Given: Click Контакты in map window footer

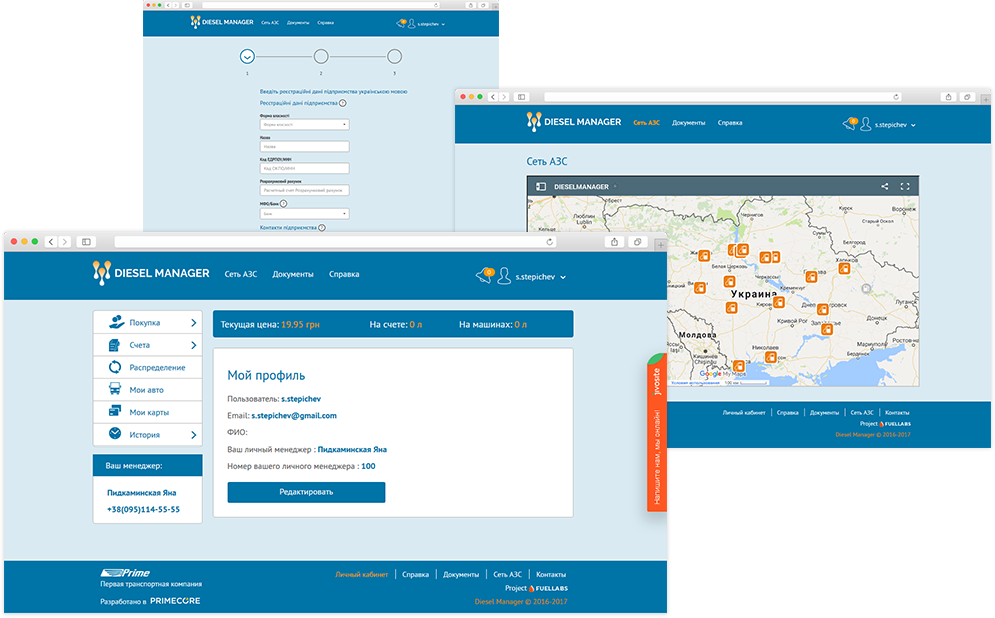Looking at the screenshot, I should [x=897, y=412].
